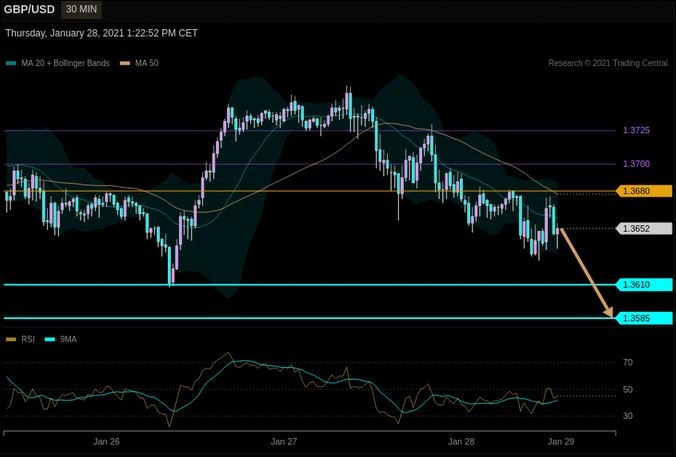This screenshot has height=457, width=676.
Task: Click the tan MA 50 legend swatch
Action: tap(125, 63)
